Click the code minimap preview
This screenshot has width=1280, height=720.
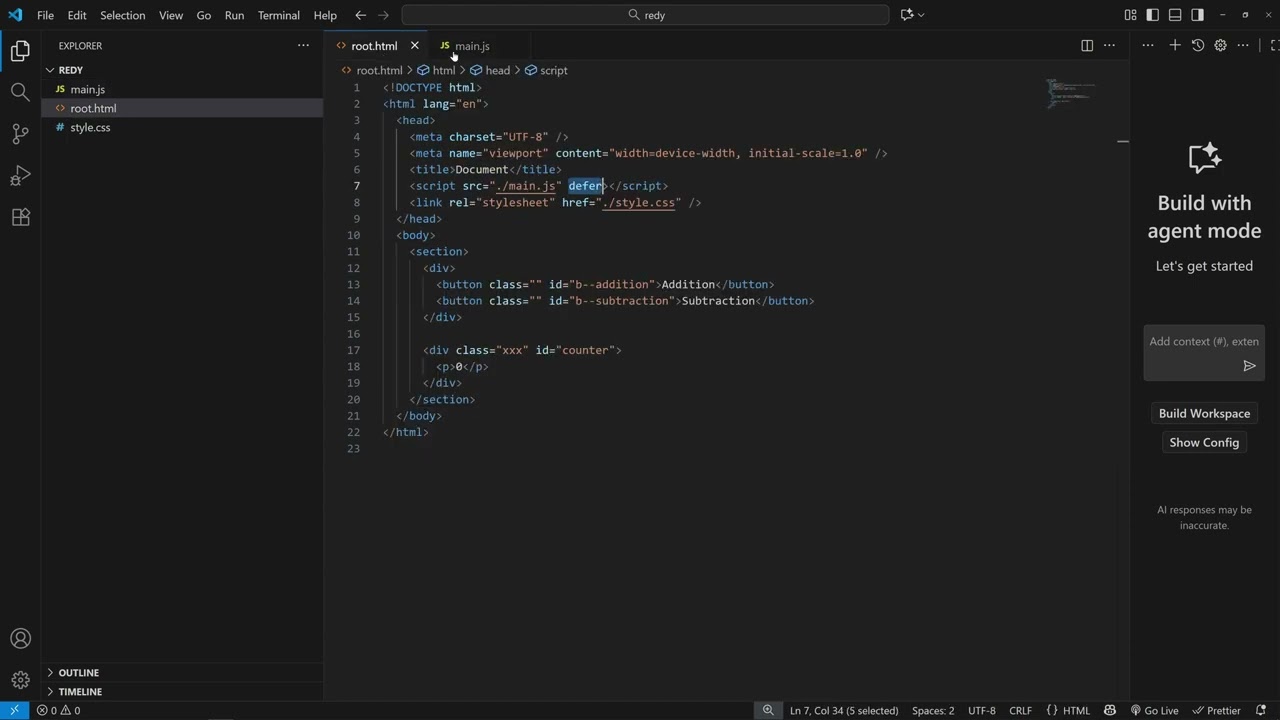(x=1072, y=92)
